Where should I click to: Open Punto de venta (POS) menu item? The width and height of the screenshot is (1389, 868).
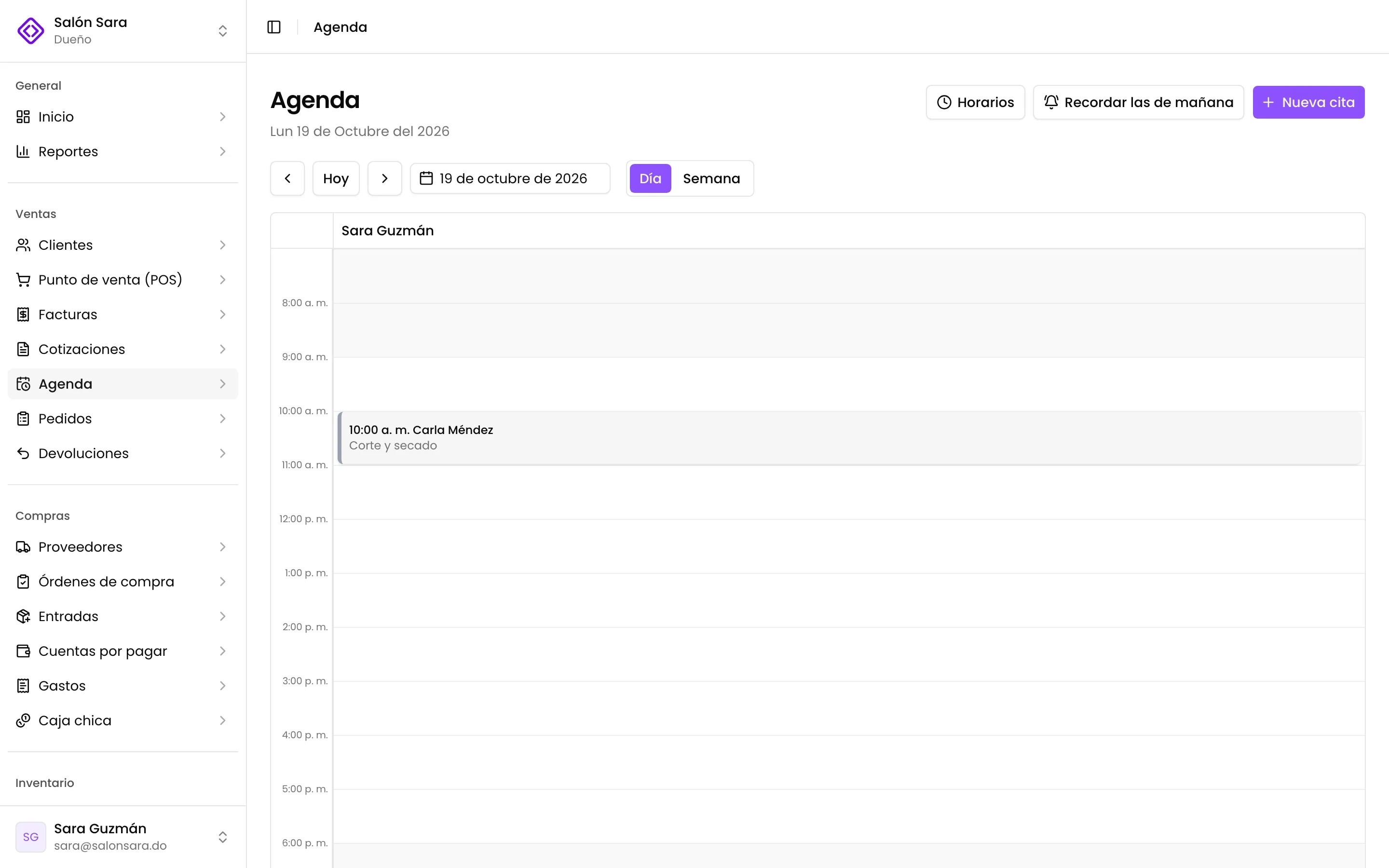123,280
